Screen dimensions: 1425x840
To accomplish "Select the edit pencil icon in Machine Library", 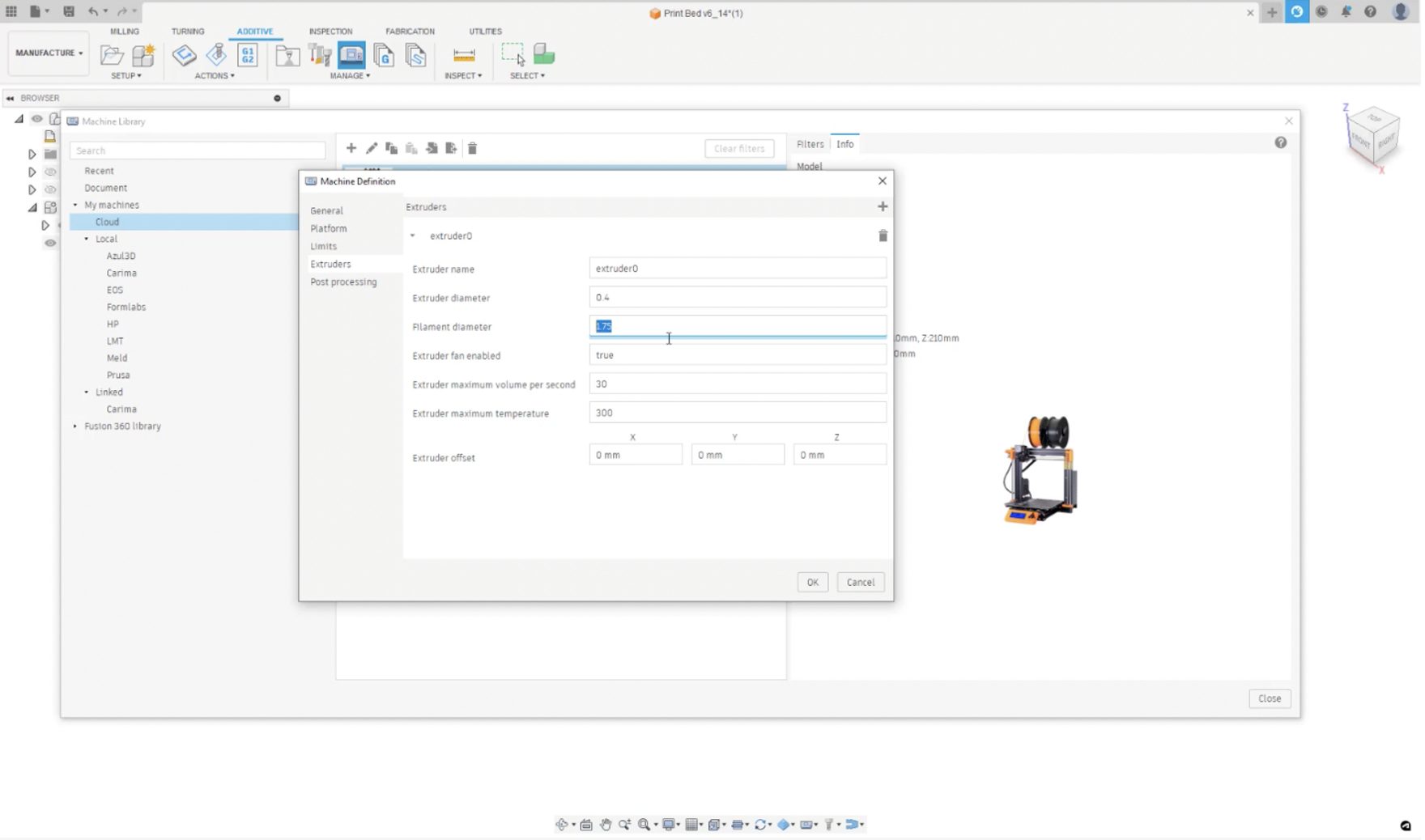I will click(372, 148).
